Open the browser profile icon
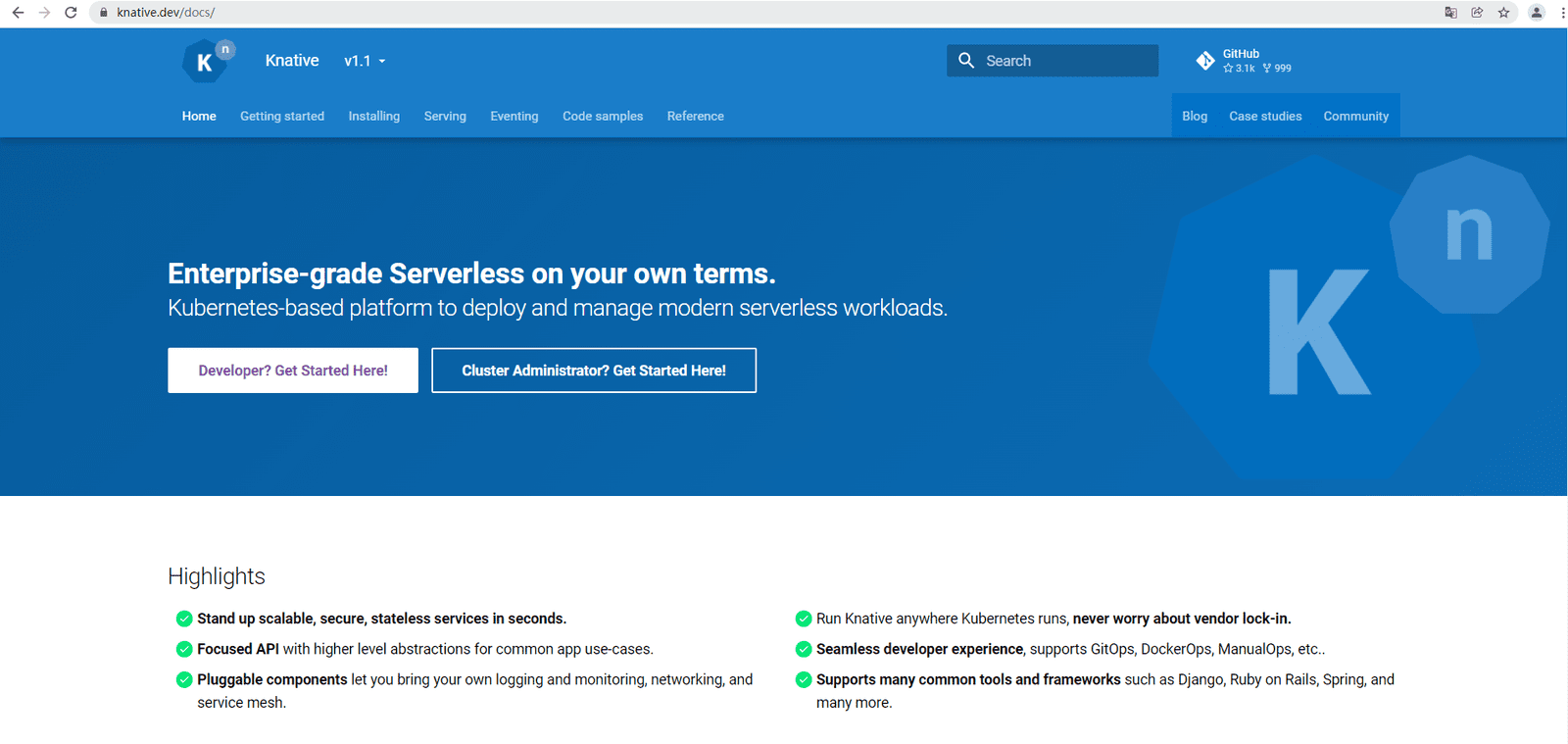Viewport: 1568px width, 744px height. (x=1537, y=13)
